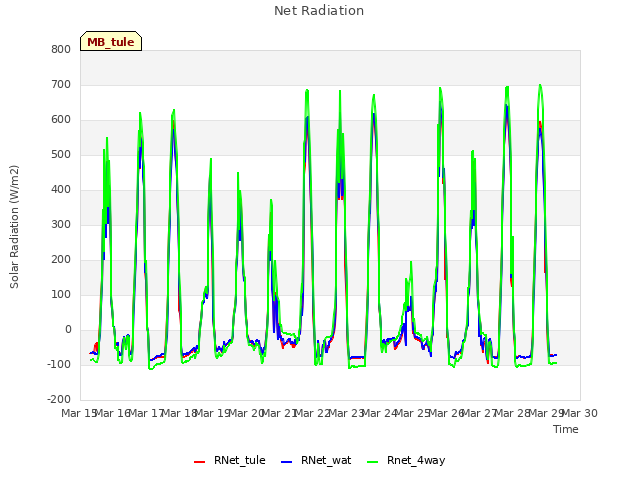This screenshot has height=480, width=640.
Task: Click the Solar Radiation (W/m2) axis title
Action: click(14, 227)
